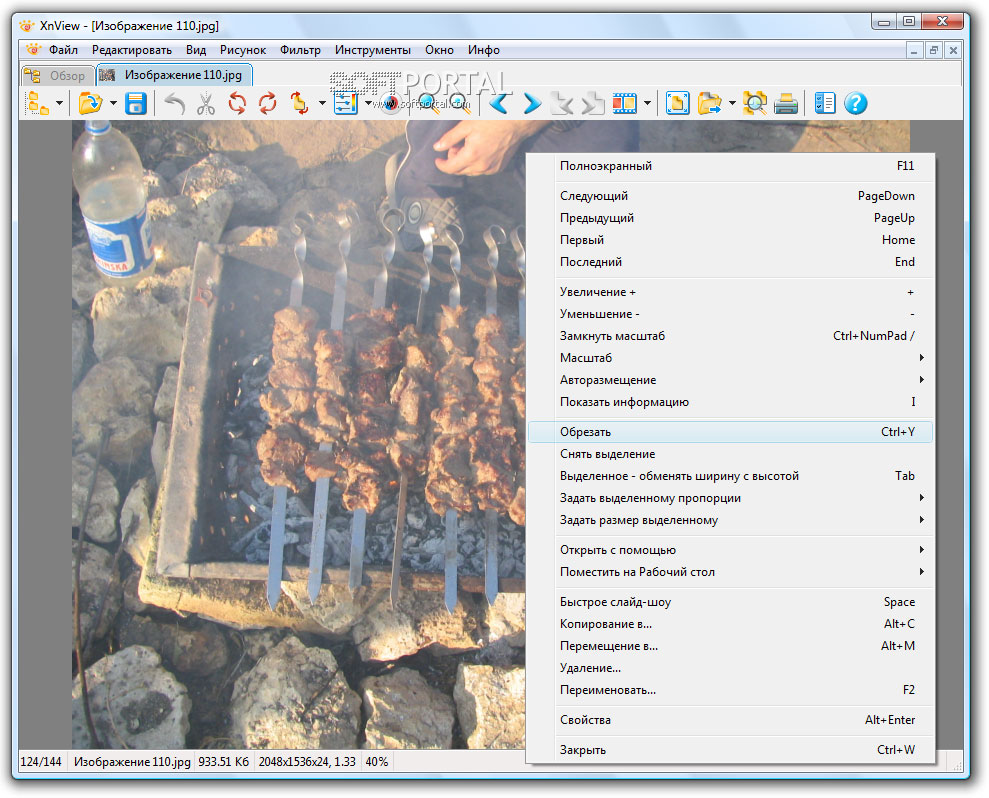The image size is (989, 798).
Task: Click Снять выделение menu entry
Action: point(730,454)
